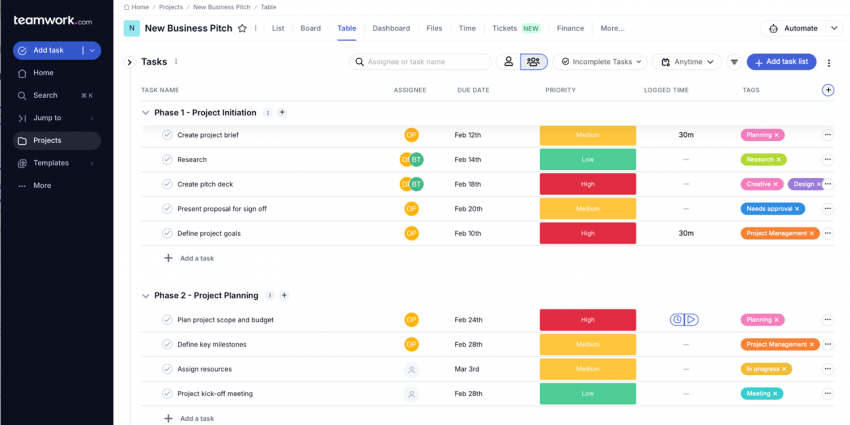Click the filter icon beside Anytime
The width and height of the screenshot is (850, 425).
click(x=734, y=62)
